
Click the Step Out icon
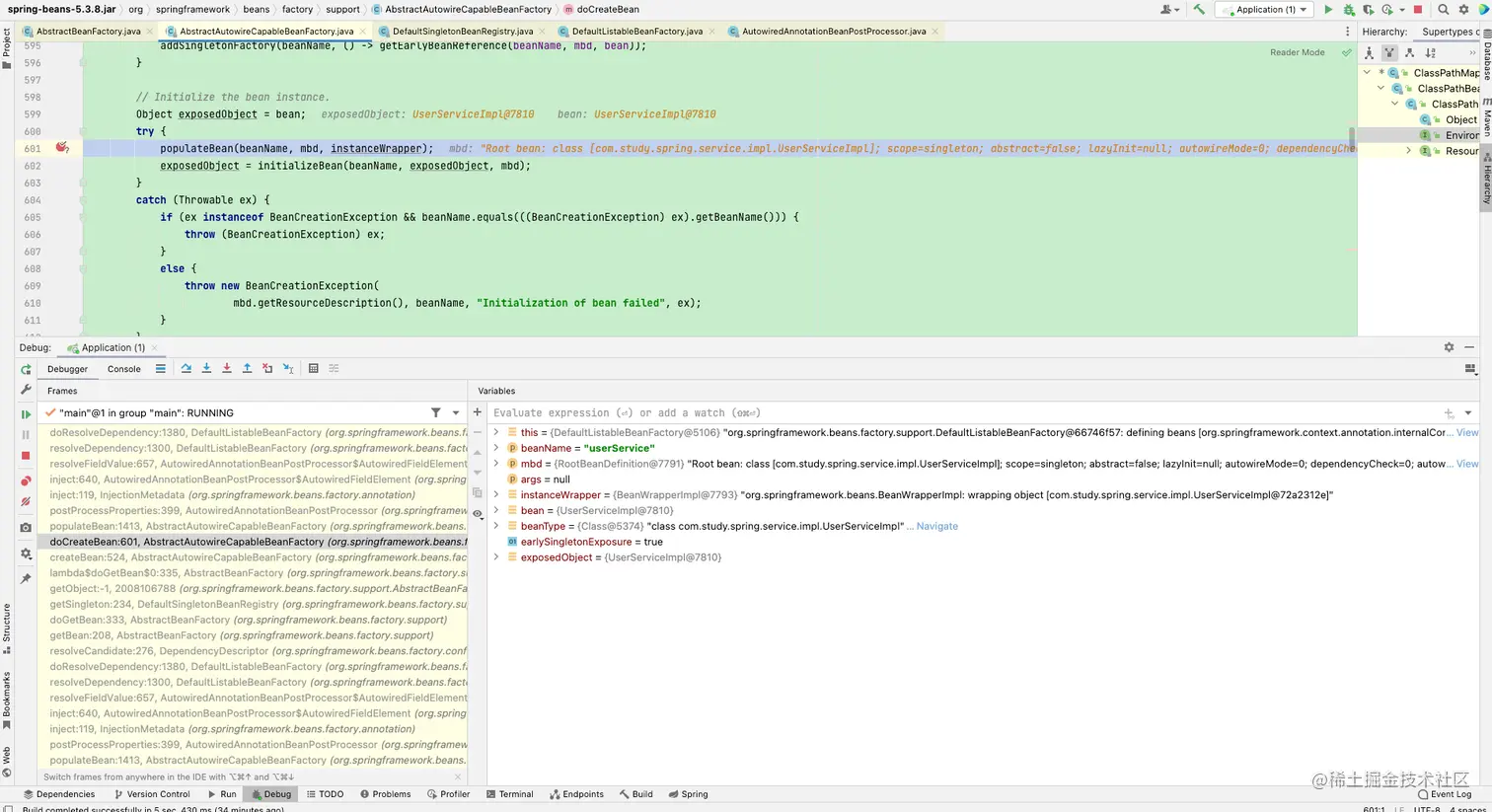247,368
